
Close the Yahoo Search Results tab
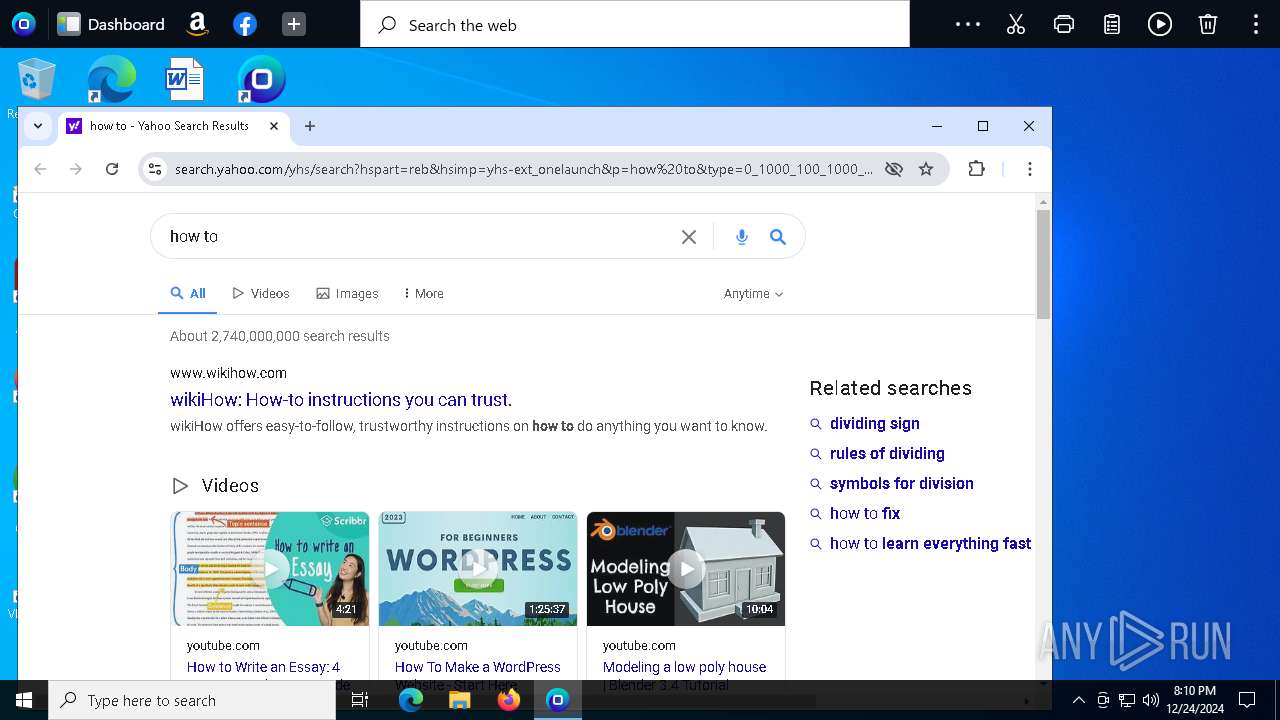(x=274, y=126)
